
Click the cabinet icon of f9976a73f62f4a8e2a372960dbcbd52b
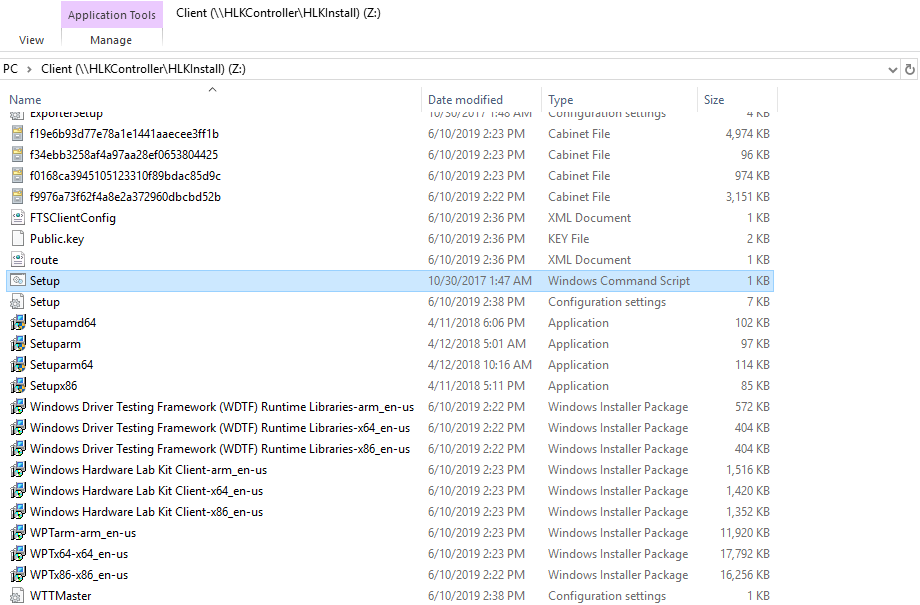coord(18,197)
